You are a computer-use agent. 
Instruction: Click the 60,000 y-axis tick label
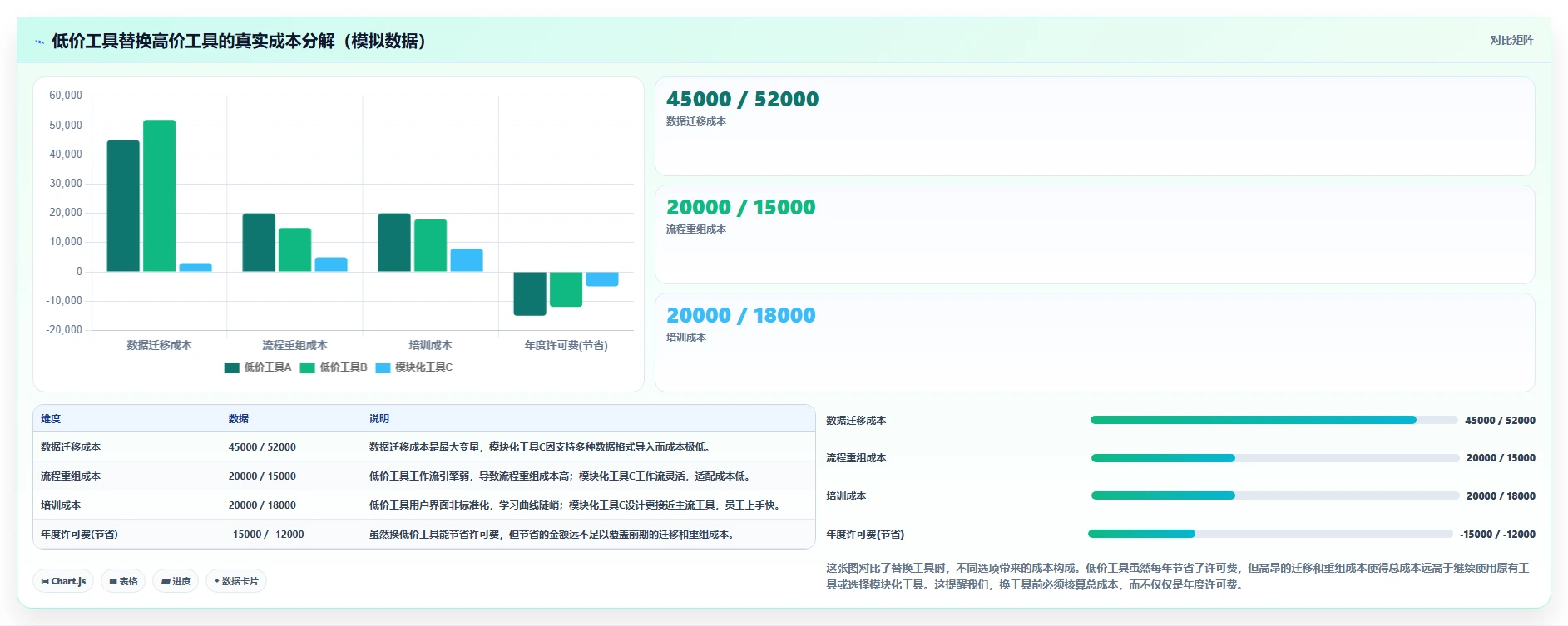coord(66,96)
